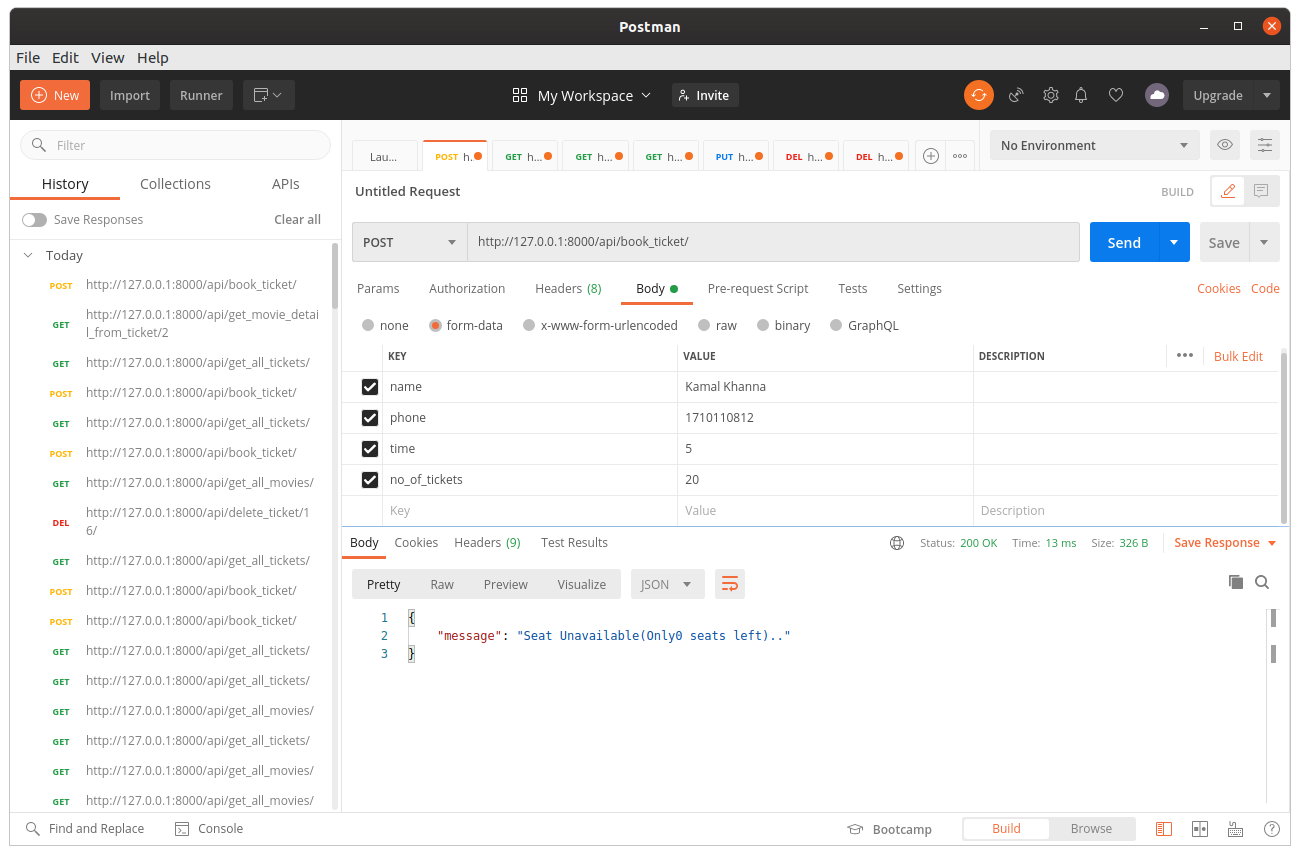This screenshot has height=855, width=1300.
Task: Click the sync status icon
Action: coord(978,95)
